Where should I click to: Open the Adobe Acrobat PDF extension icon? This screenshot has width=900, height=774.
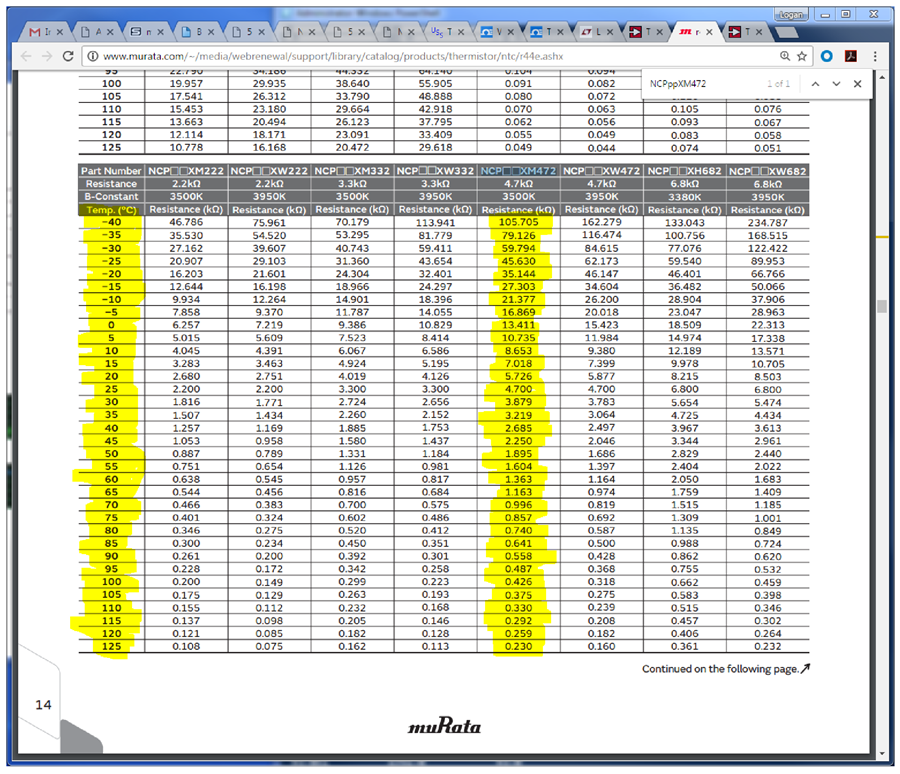pos(851,56)
